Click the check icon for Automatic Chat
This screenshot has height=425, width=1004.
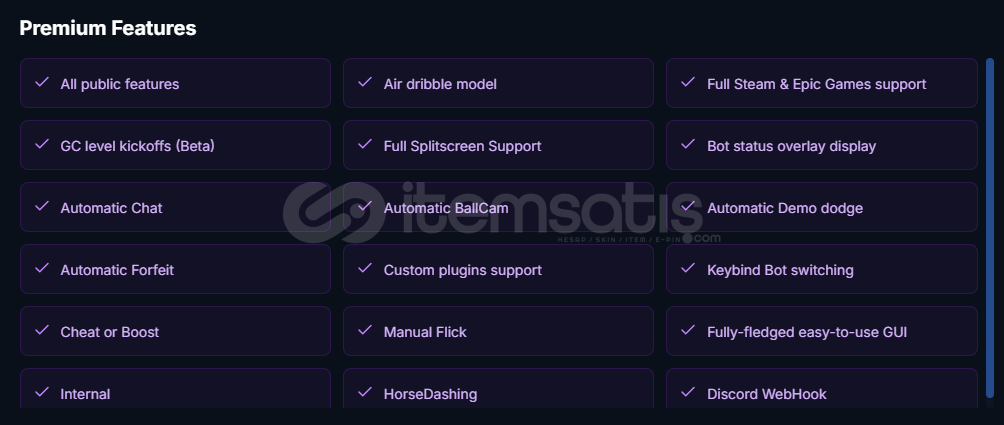point(42,207)
